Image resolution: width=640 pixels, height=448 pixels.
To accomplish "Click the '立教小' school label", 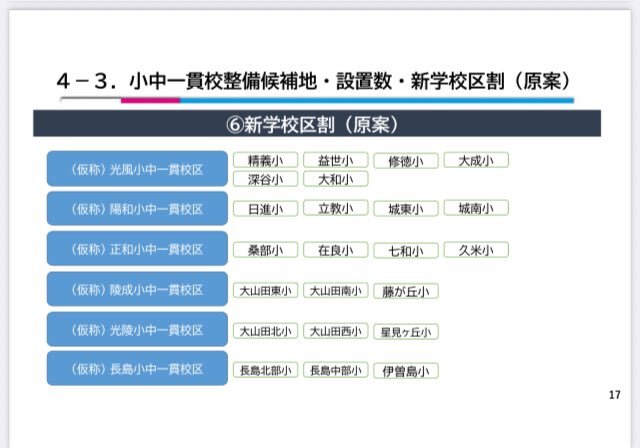I will click(x=336, y=208).
